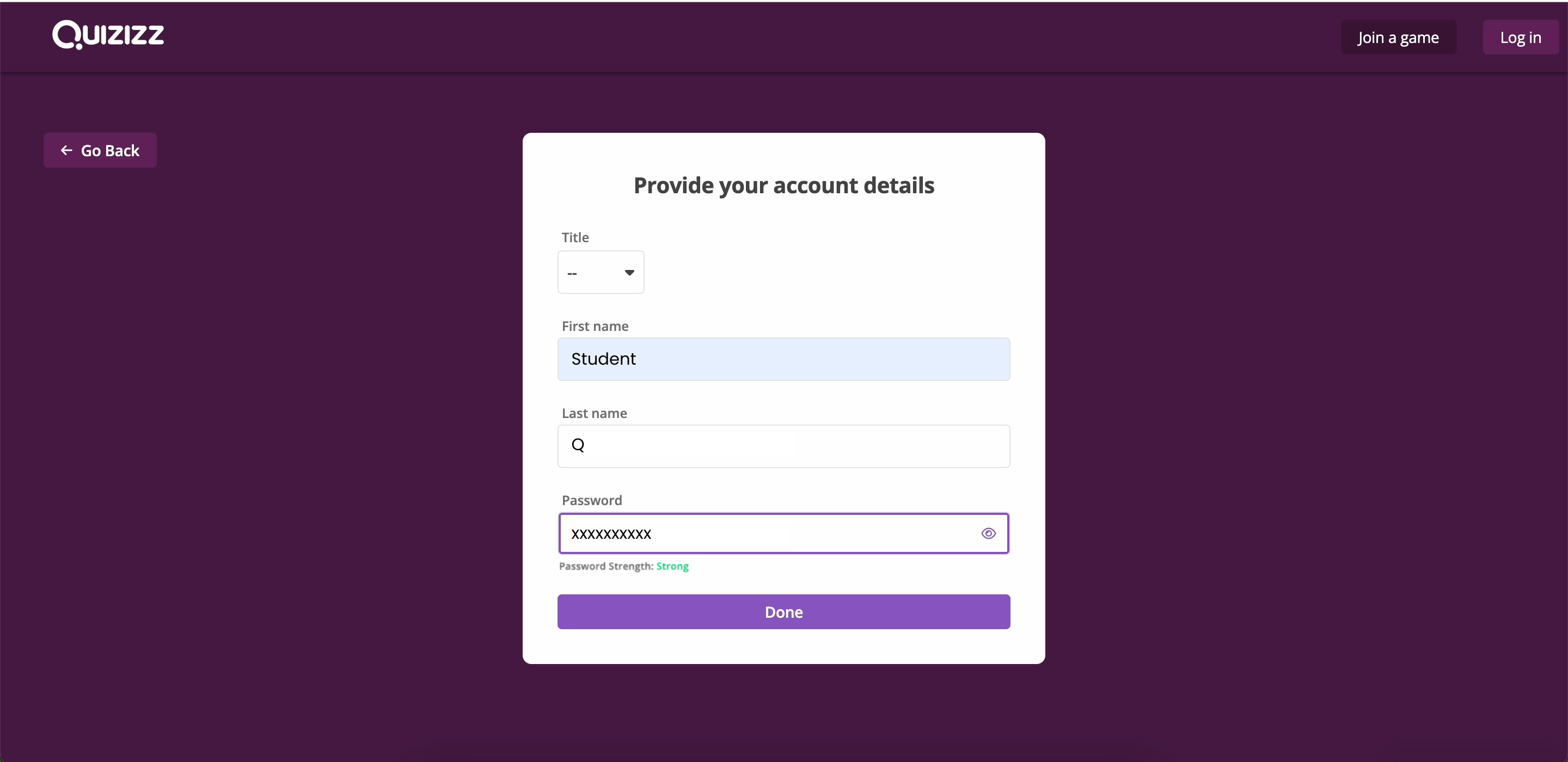Go to the Log in page
Image resolution: width=1568 pixels, height=762 pixels.
pyautogui.click(x=1520, y=37)
